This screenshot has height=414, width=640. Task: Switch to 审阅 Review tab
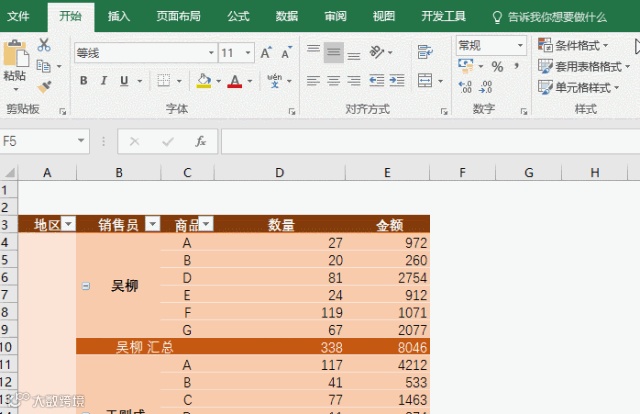tap(336, 16)
